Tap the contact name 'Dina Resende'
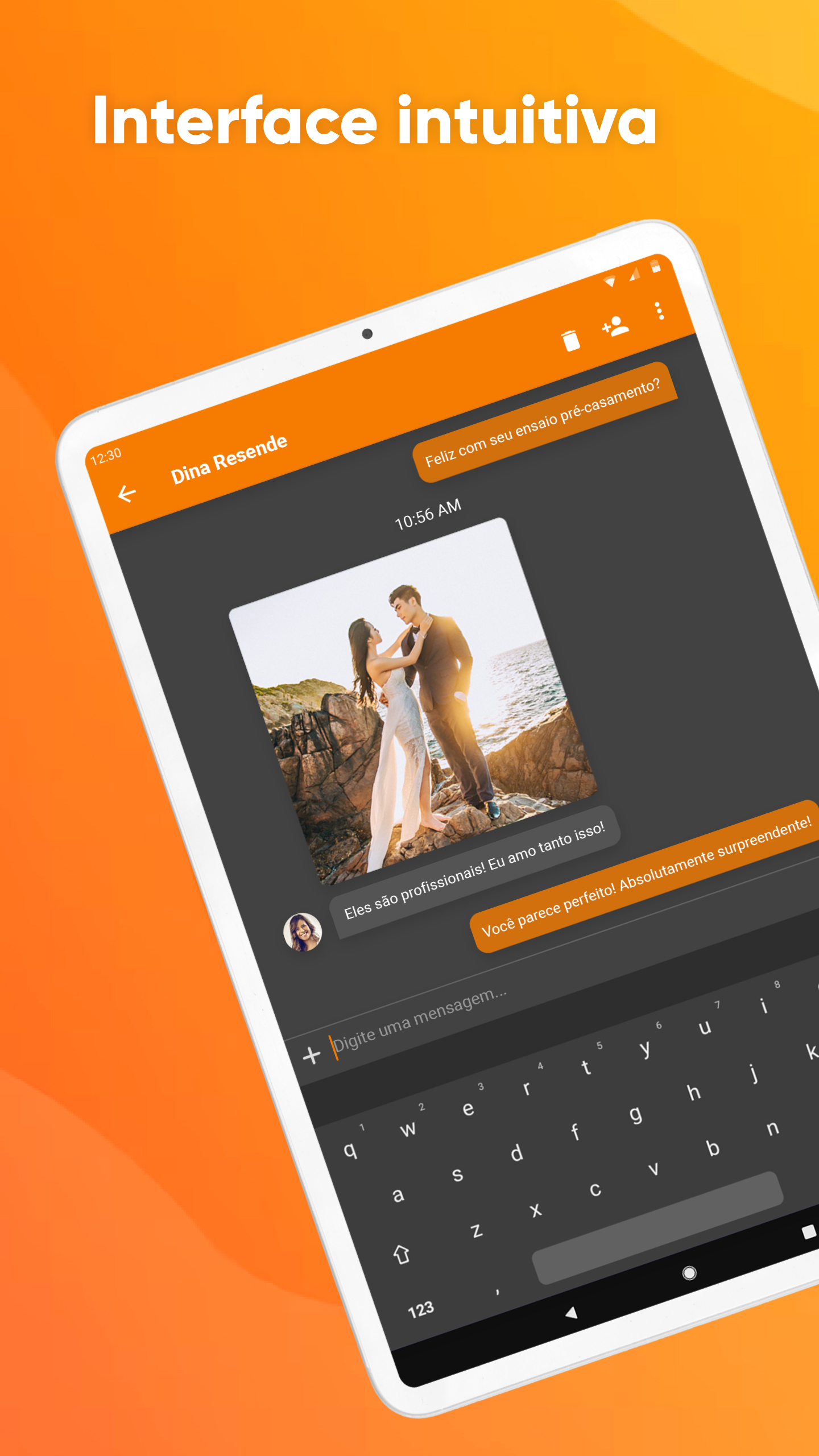 229,458
